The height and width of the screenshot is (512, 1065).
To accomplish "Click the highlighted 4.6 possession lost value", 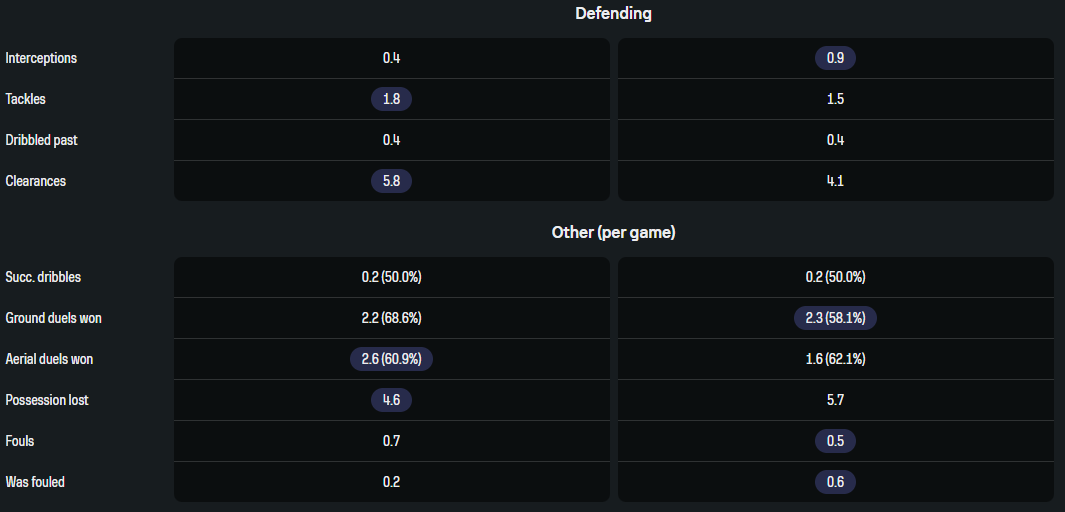I will click(x=391, y=400).
